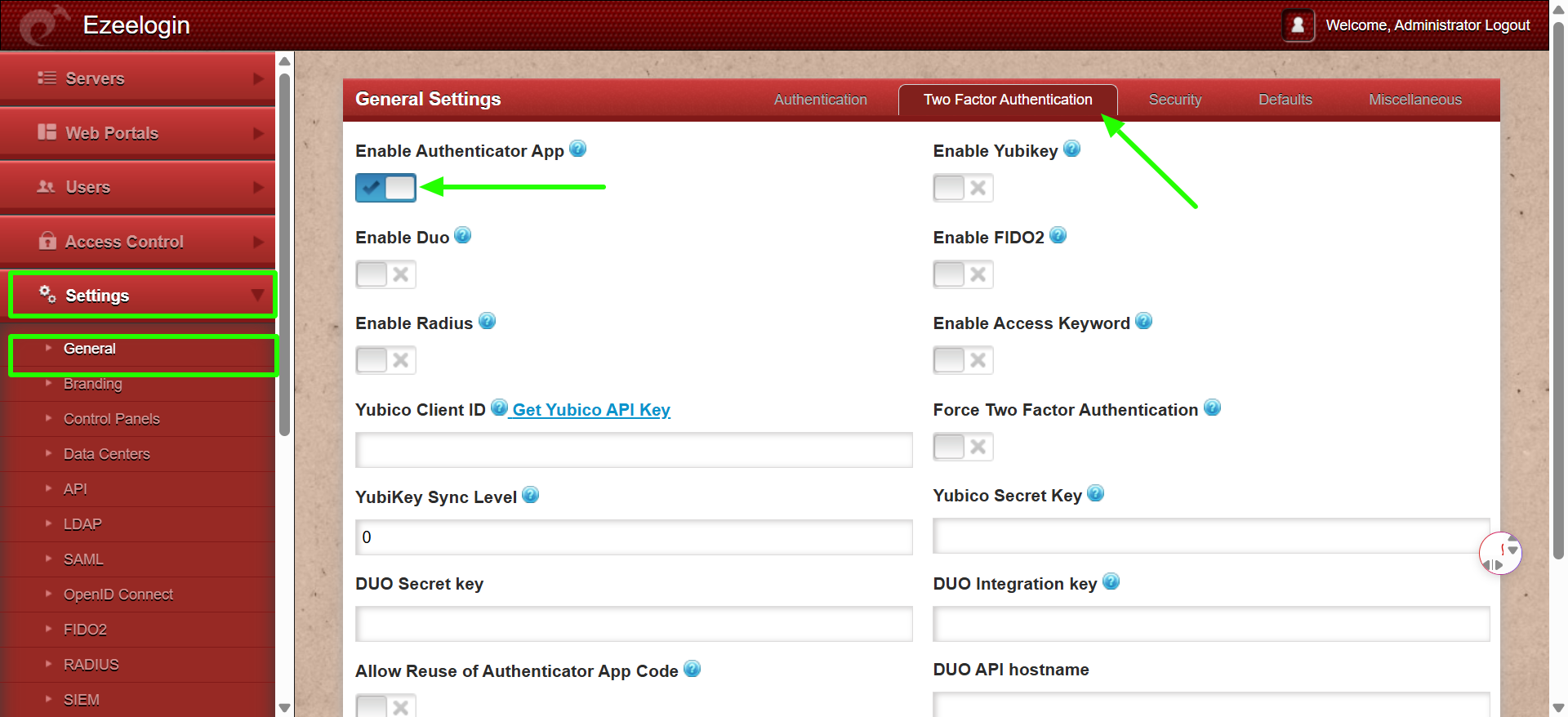Image resolution: width=1568 pixels, height=717 pixels.
Task: Open help tooltip for Enable FIDO2
Action: [x=1058, y=235]
